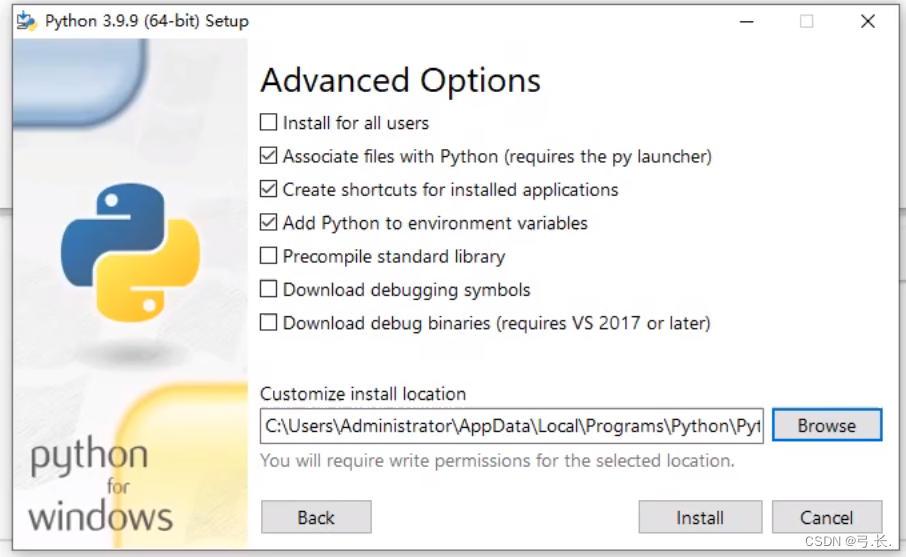Screen dimensions: 906x557
Task: Click the Advanced Options heading
Action: pyautogui.click(x=400, y=80)
